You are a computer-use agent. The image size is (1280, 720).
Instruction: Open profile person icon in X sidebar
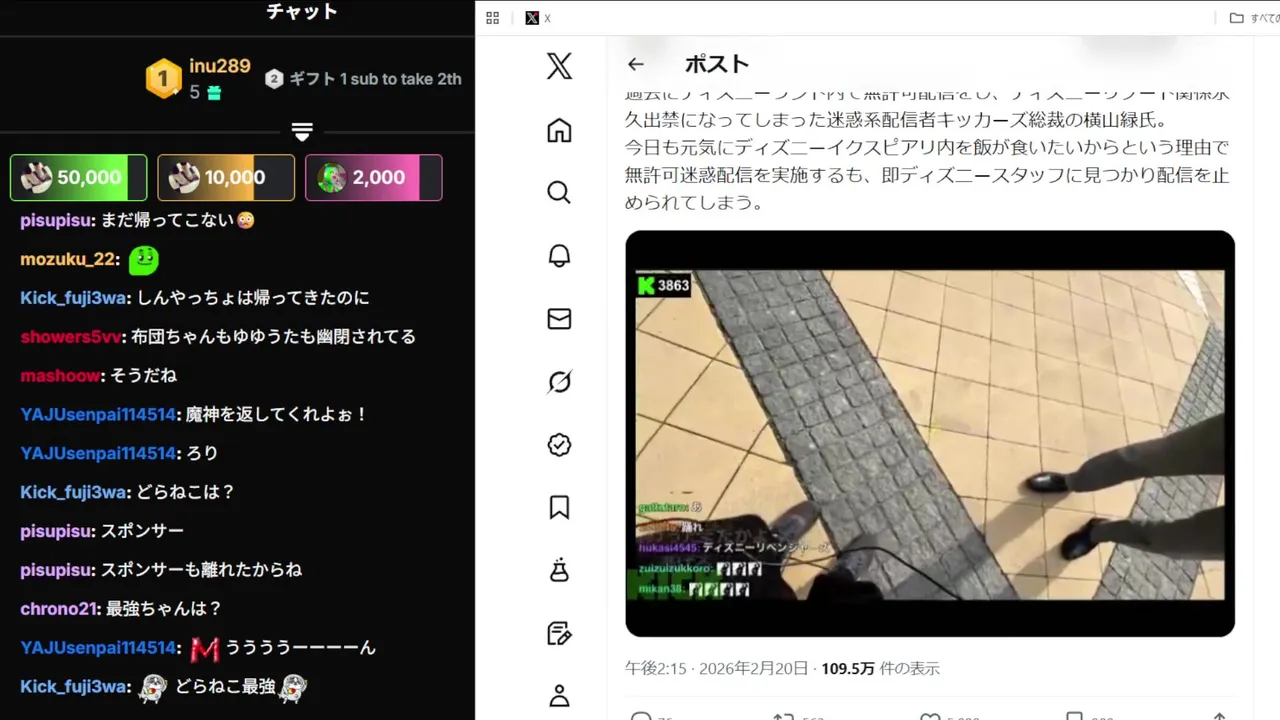559,695
